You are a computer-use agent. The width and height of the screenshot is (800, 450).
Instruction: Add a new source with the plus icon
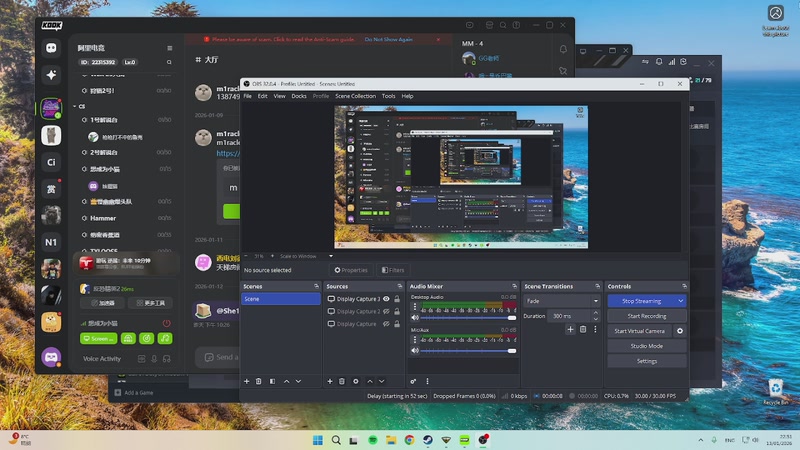coord(330,381)
